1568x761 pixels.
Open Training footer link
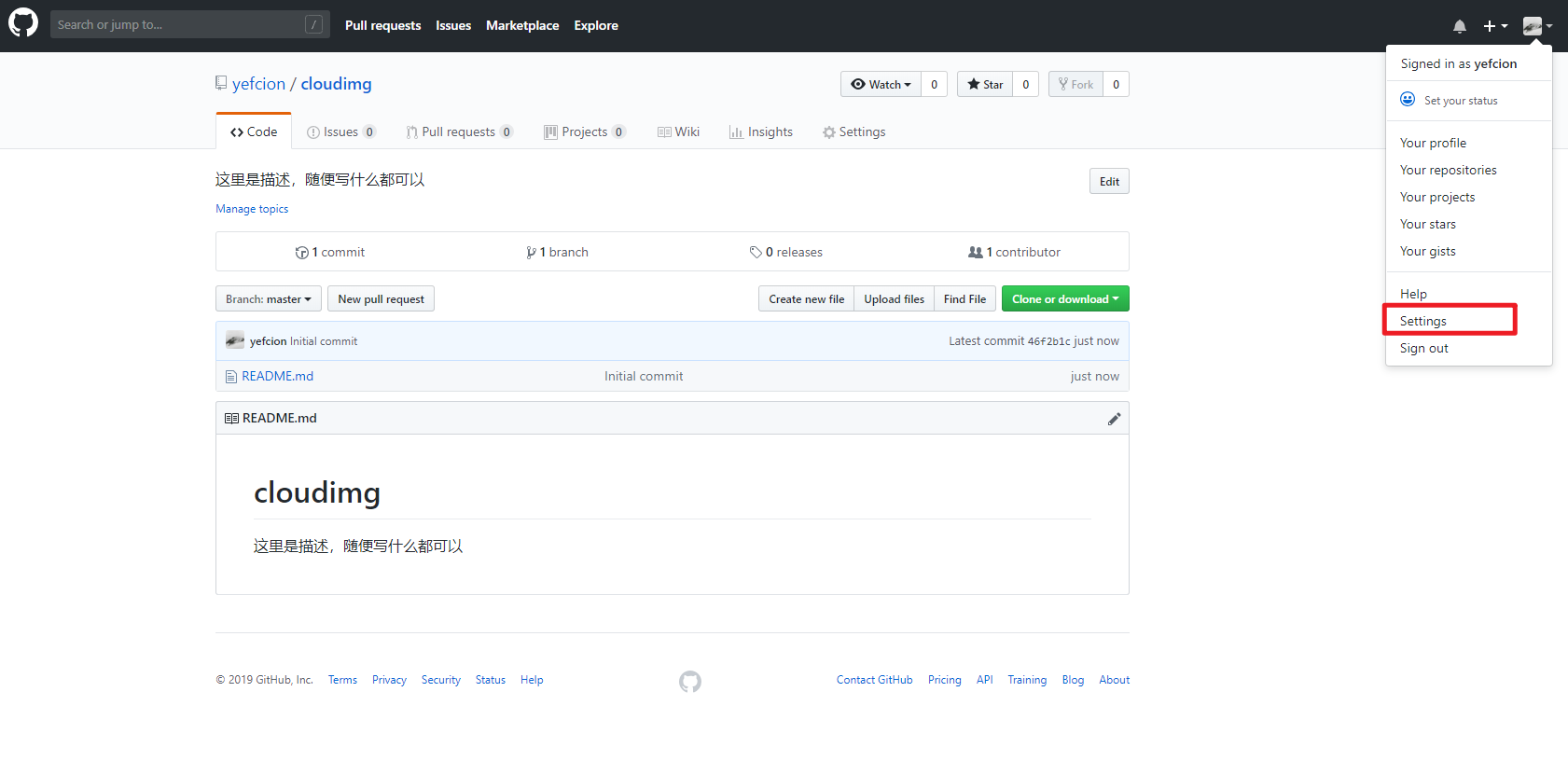tap(1027, 680)
